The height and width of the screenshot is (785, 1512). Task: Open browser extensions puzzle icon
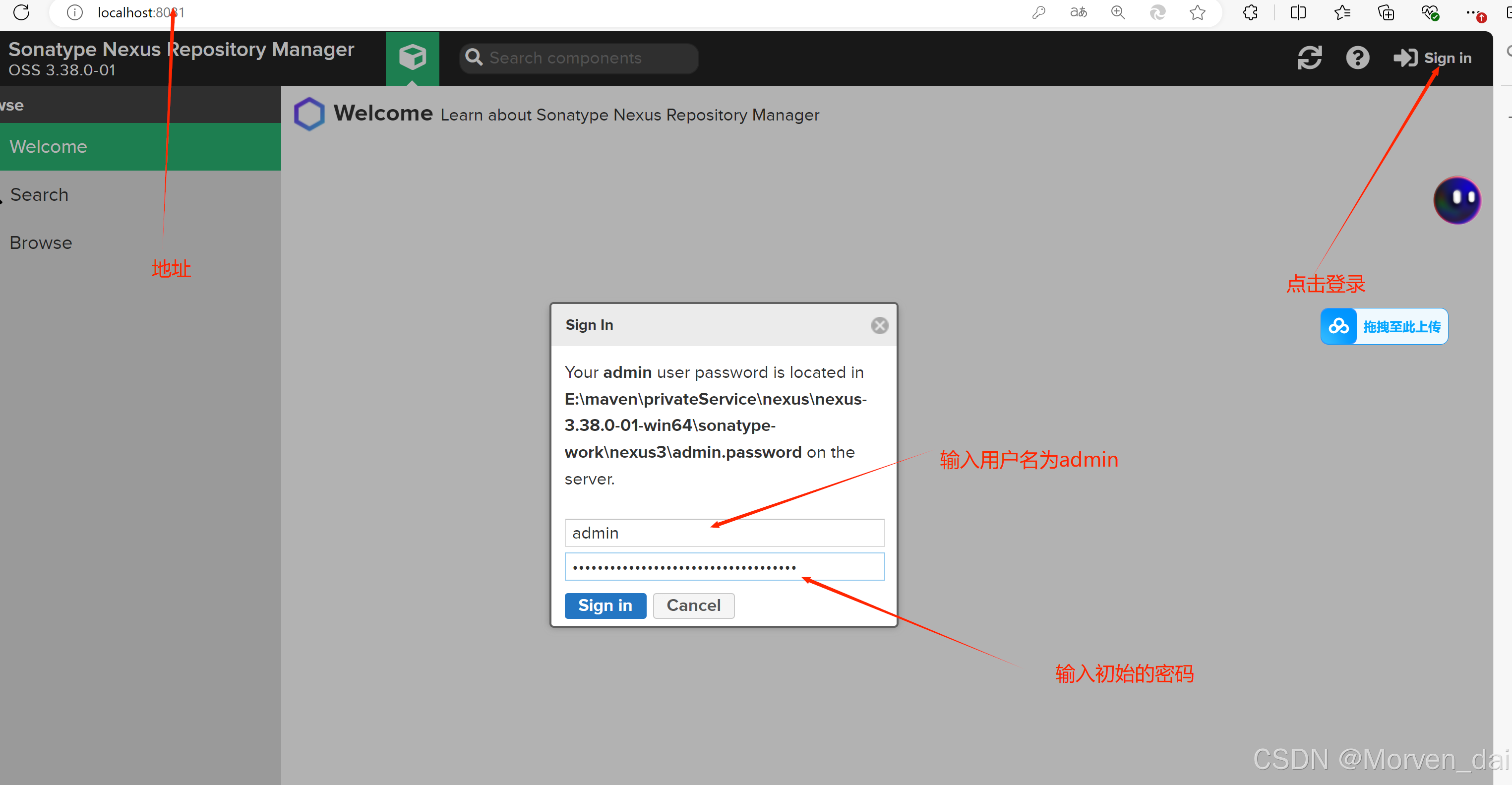coord(1250,12)
